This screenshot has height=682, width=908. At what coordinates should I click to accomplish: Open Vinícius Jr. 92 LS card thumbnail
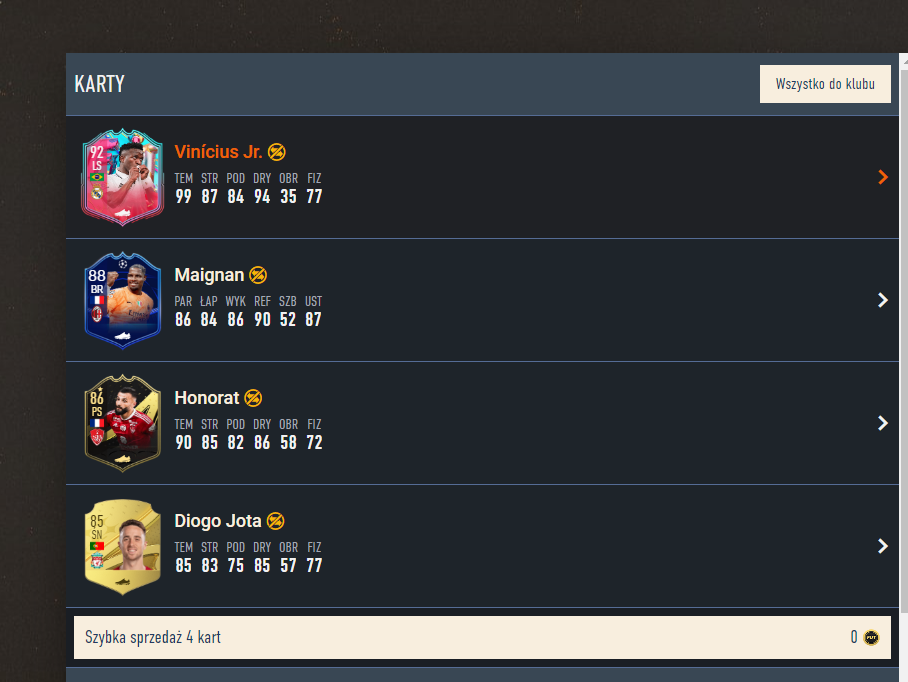tap(122, 177)
